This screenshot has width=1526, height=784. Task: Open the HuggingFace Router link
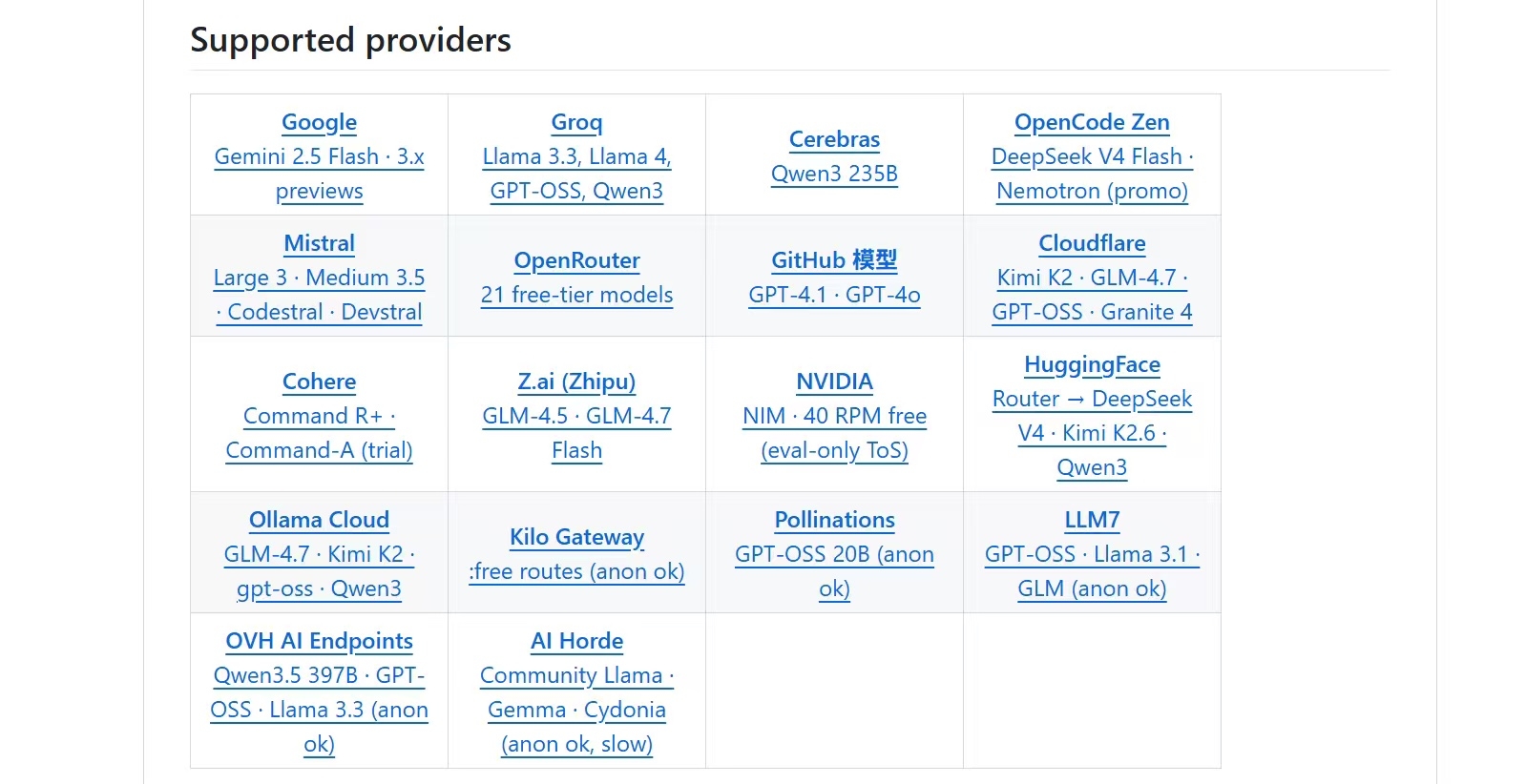(x=1092, y=364)
